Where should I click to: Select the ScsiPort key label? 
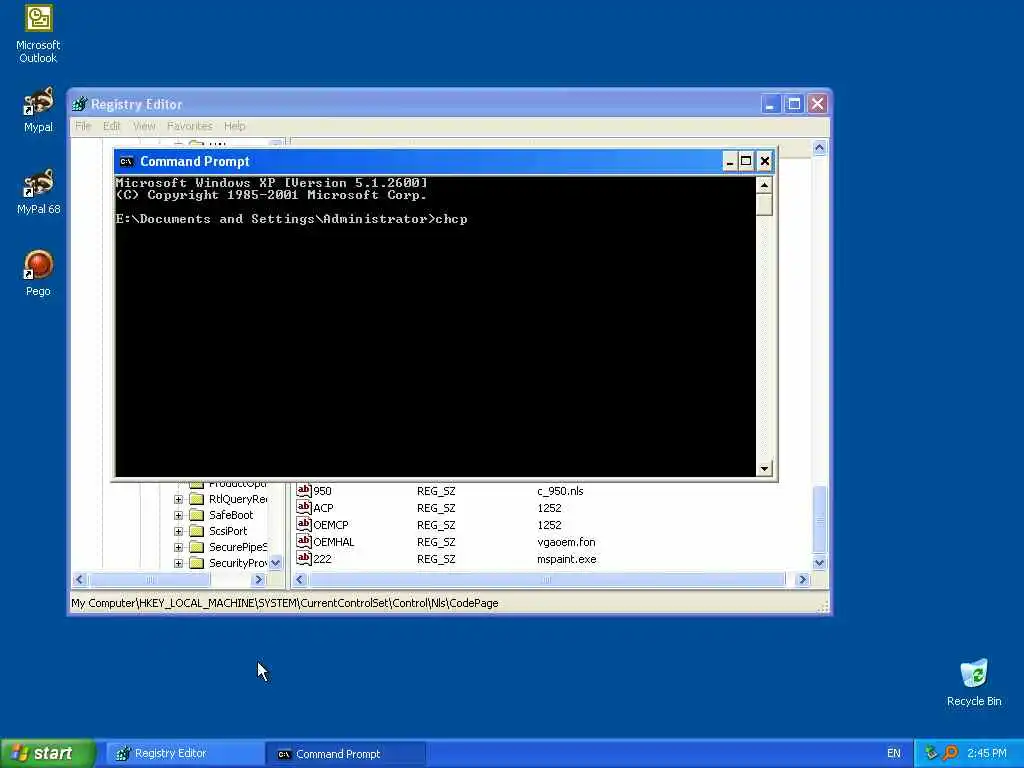228,531
